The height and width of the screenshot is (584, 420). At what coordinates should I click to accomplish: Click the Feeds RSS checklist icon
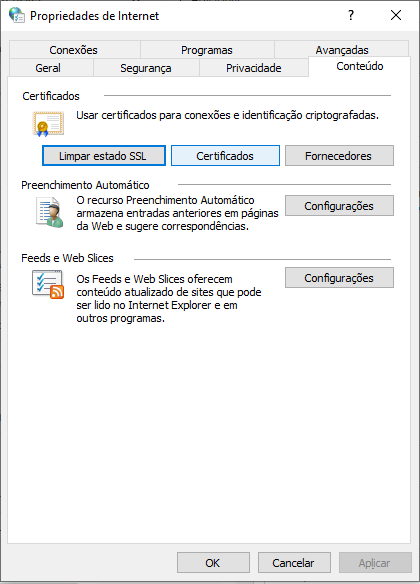48,285
